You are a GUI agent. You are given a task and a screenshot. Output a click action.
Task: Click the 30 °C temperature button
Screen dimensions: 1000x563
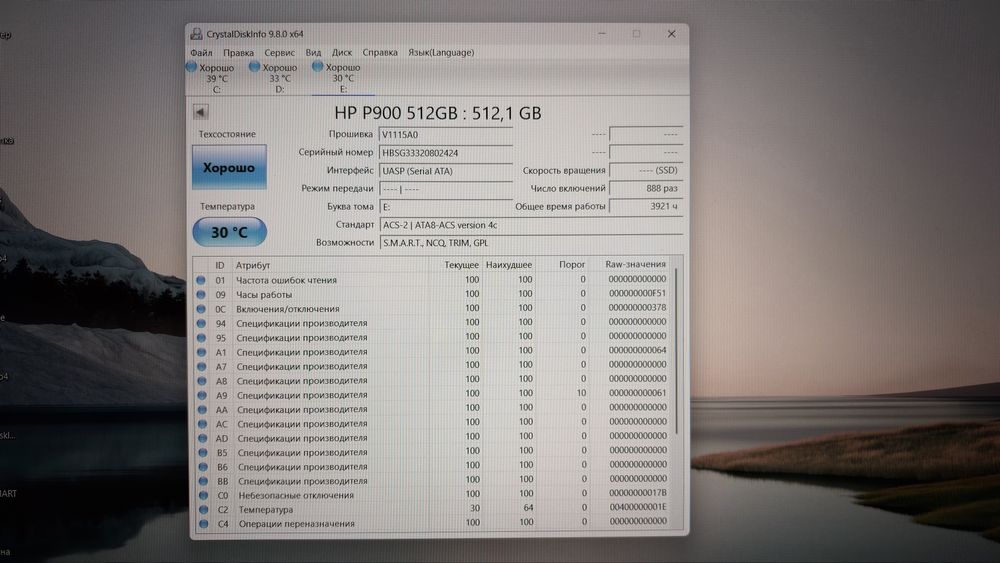[x=230, y=232]
